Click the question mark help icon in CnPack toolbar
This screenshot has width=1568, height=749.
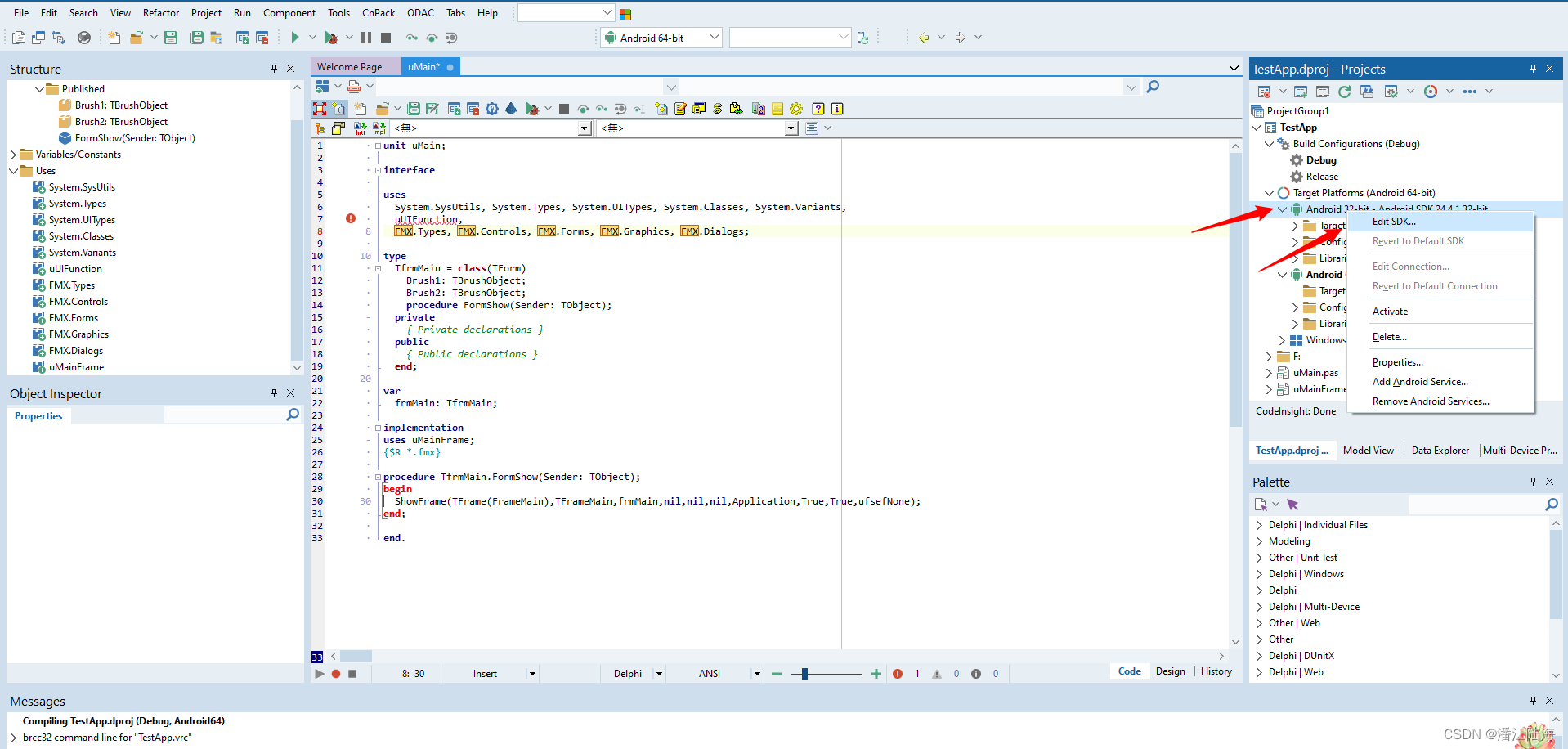click(818, 109)
